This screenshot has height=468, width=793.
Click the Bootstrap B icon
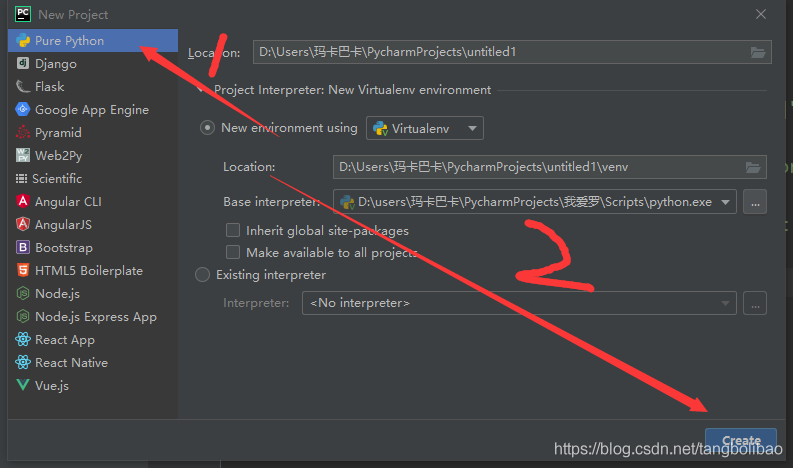tap(23, 247)
